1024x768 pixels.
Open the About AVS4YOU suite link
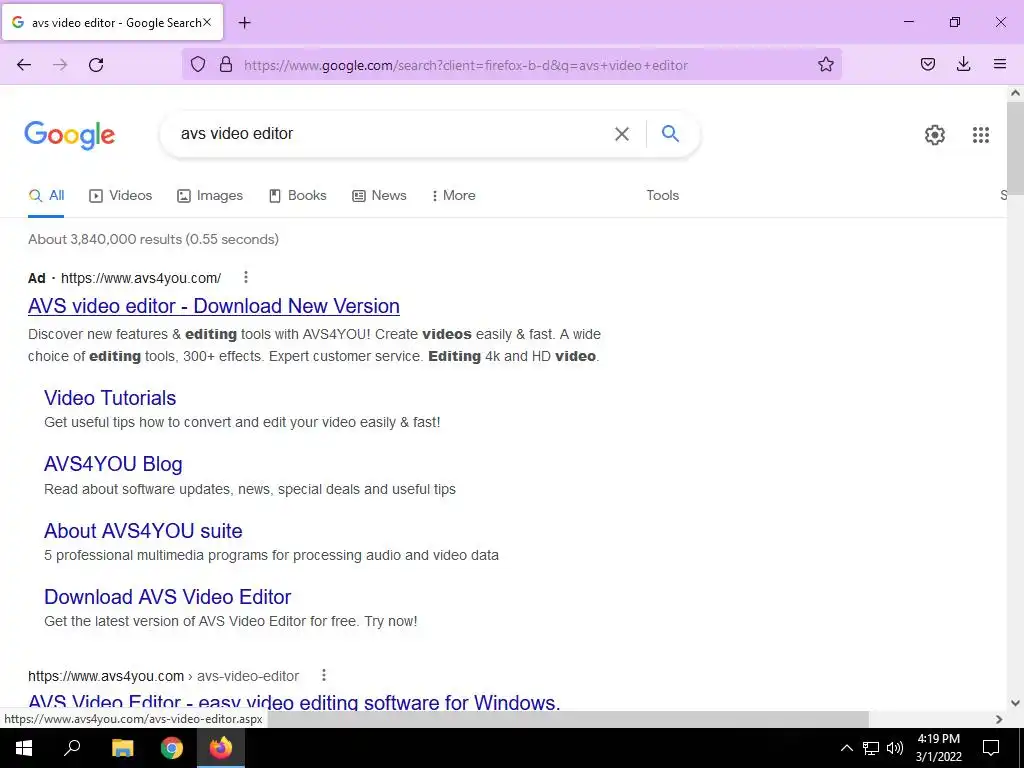click(143, 530)
